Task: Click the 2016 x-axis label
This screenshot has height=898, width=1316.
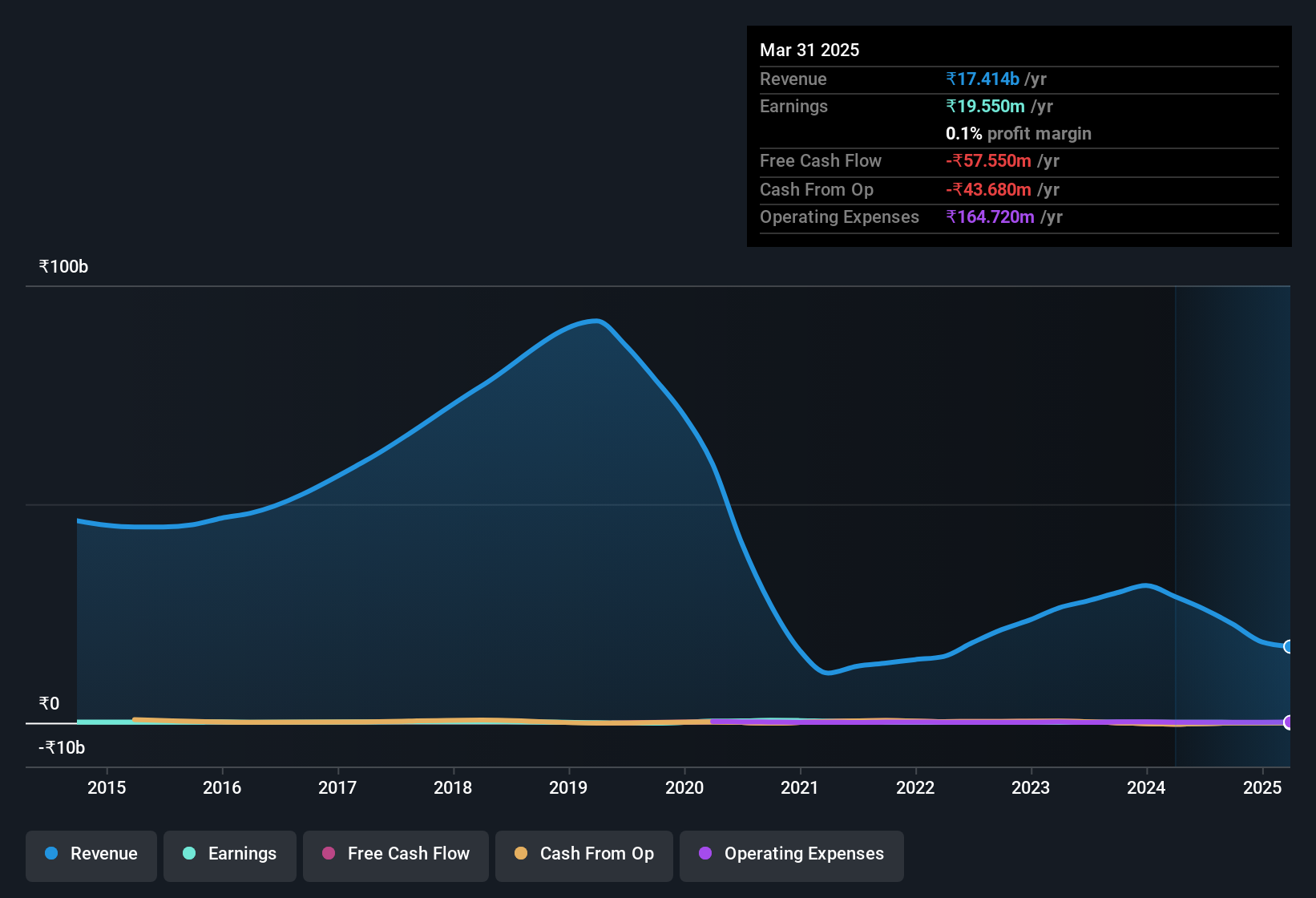Action: pyautogui.click(x=222, y=787)
